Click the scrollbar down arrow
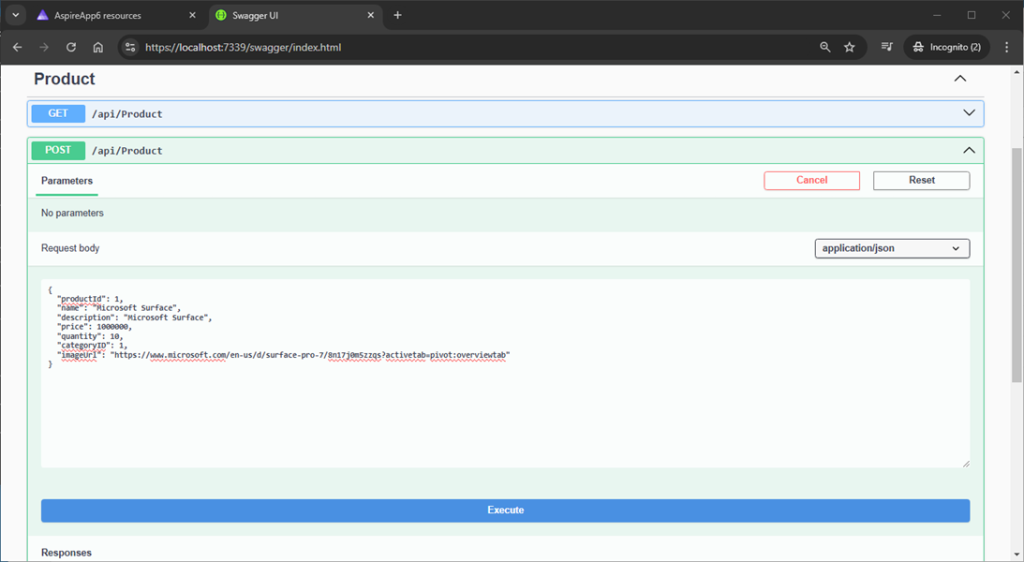This screenshot has height=562, width=1024. click(x=1017, y=555)
